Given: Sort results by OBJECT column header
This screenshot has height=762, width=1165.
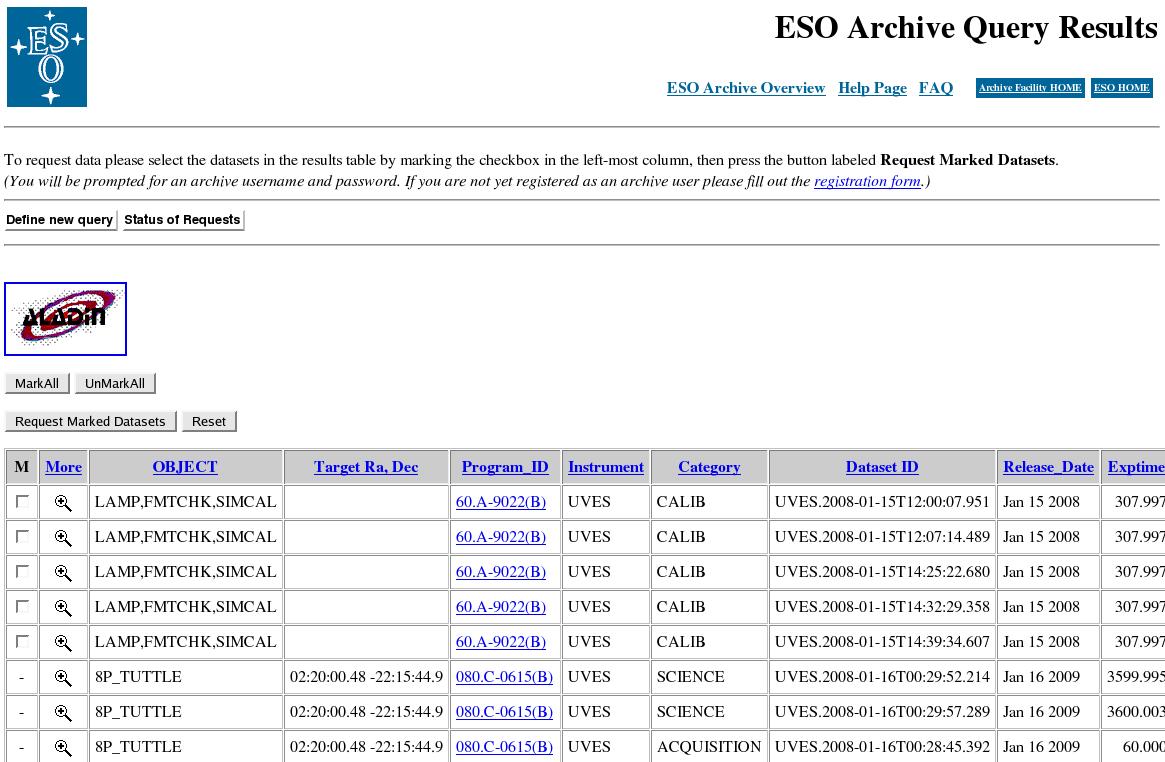Looking at the screenshot, I should 185,467.
